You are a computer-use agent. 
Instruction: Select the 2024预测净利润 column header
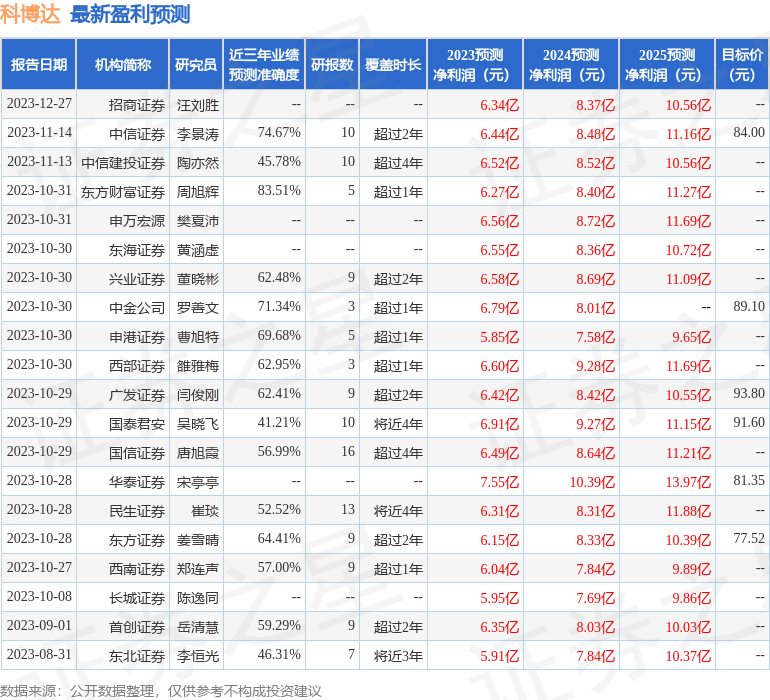571,64
